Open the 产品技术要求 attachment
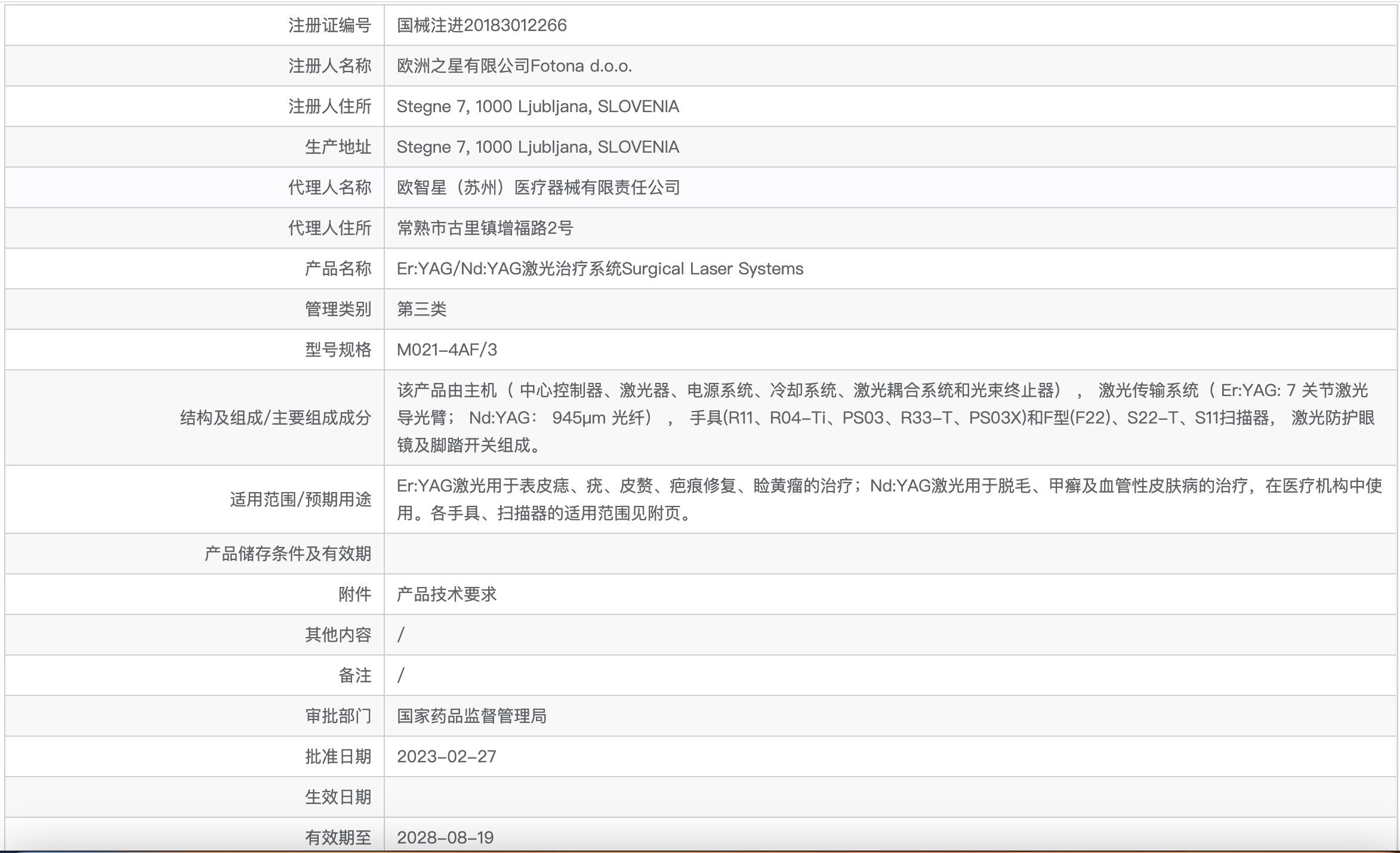The height and width of the screenshot is (853, 1400). (446, 594)
